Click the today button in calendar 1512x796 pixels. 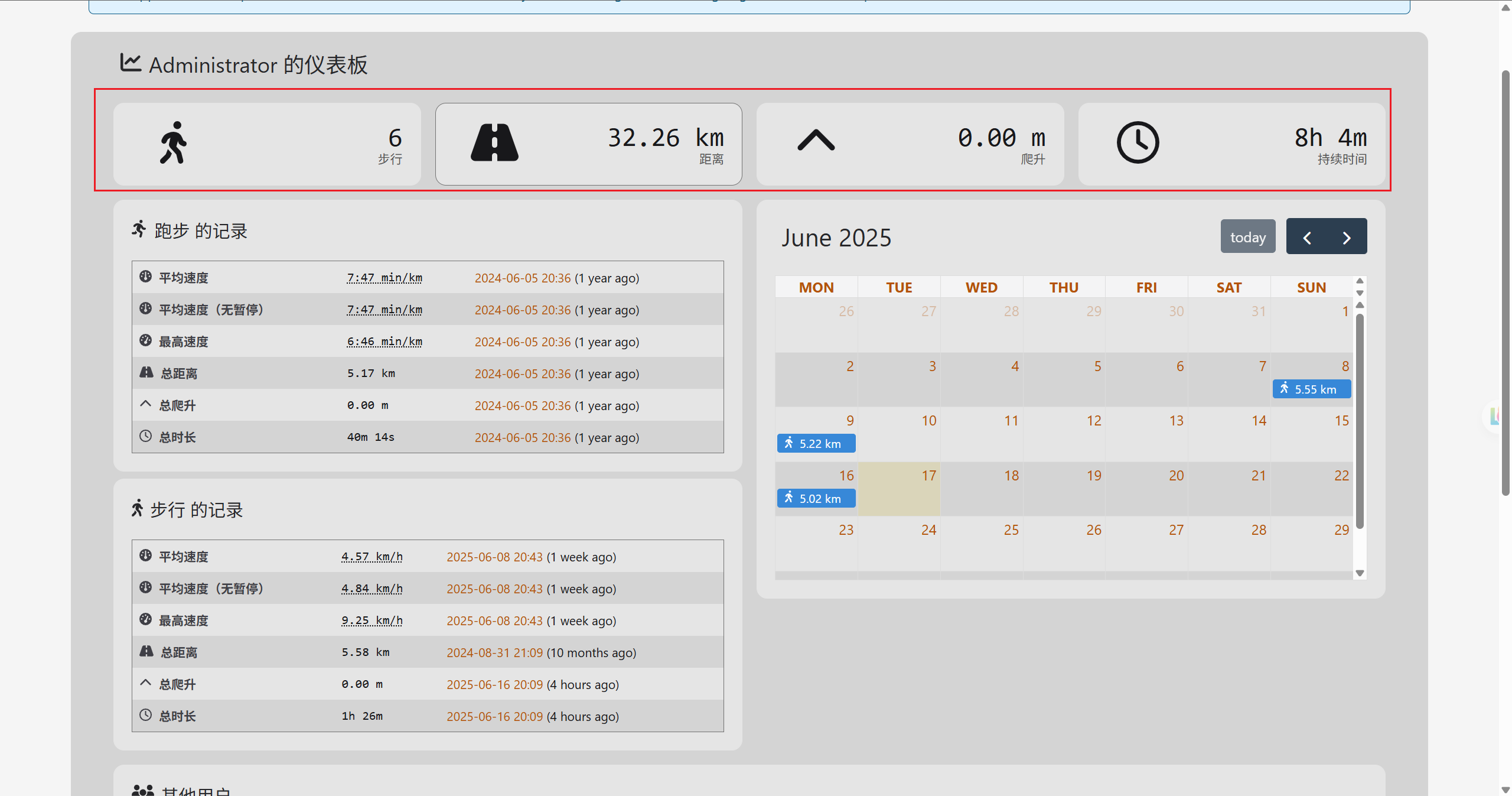point(1248,237)
